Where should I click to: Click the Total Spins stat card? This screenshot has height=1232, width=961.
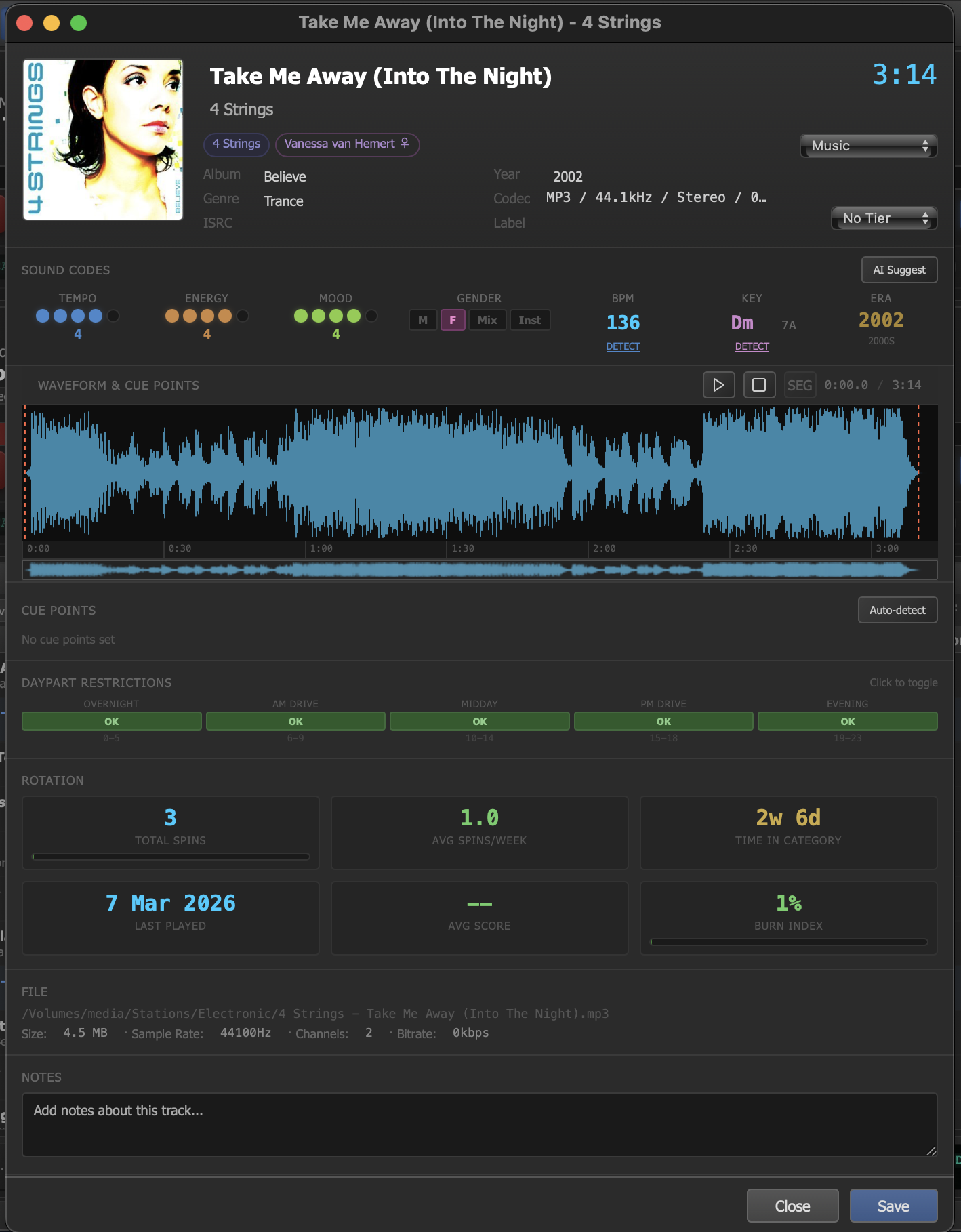click(171, 833)
